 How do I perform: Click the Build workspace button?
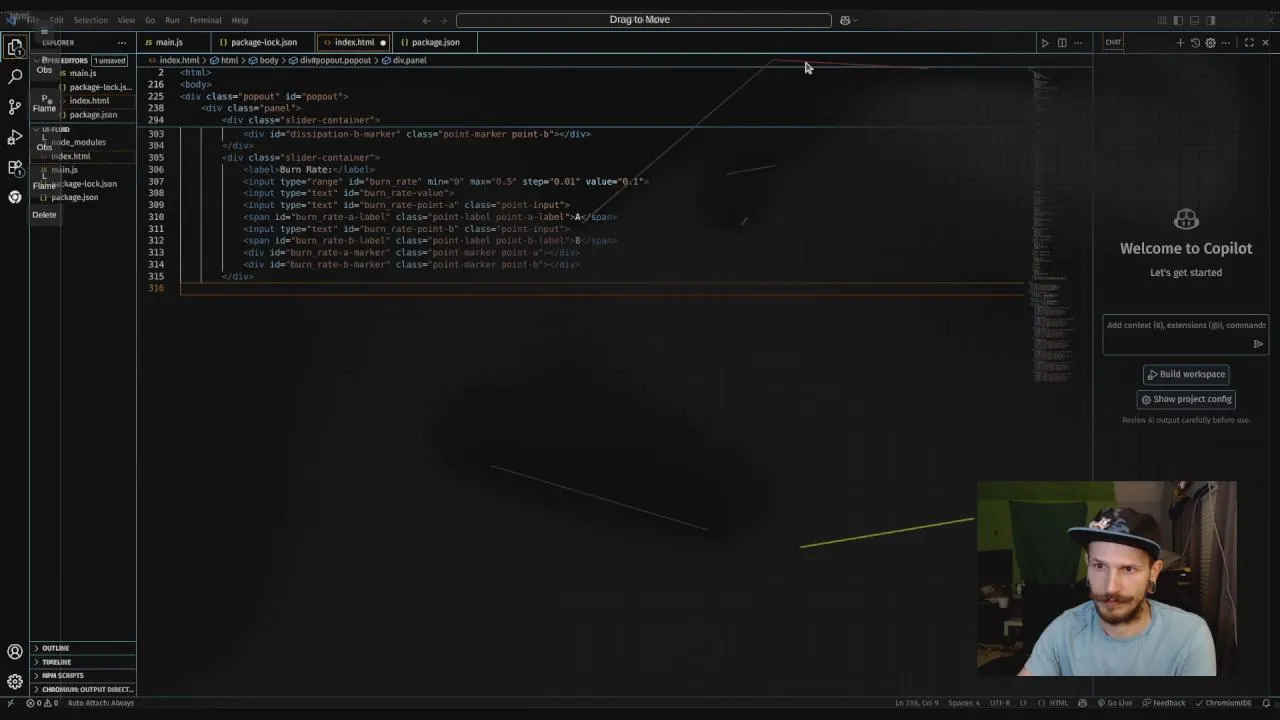pos(1186,375)
